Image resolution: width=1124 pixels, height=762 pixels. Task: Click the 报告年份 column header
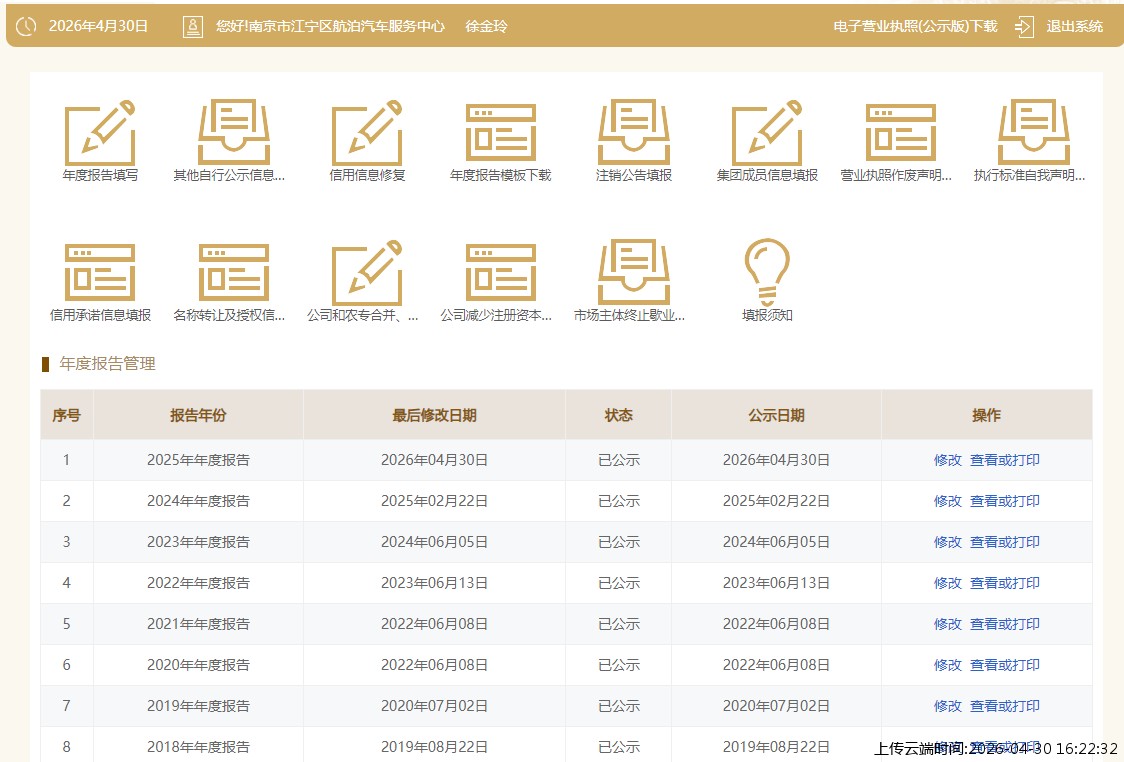coord(198,415)
